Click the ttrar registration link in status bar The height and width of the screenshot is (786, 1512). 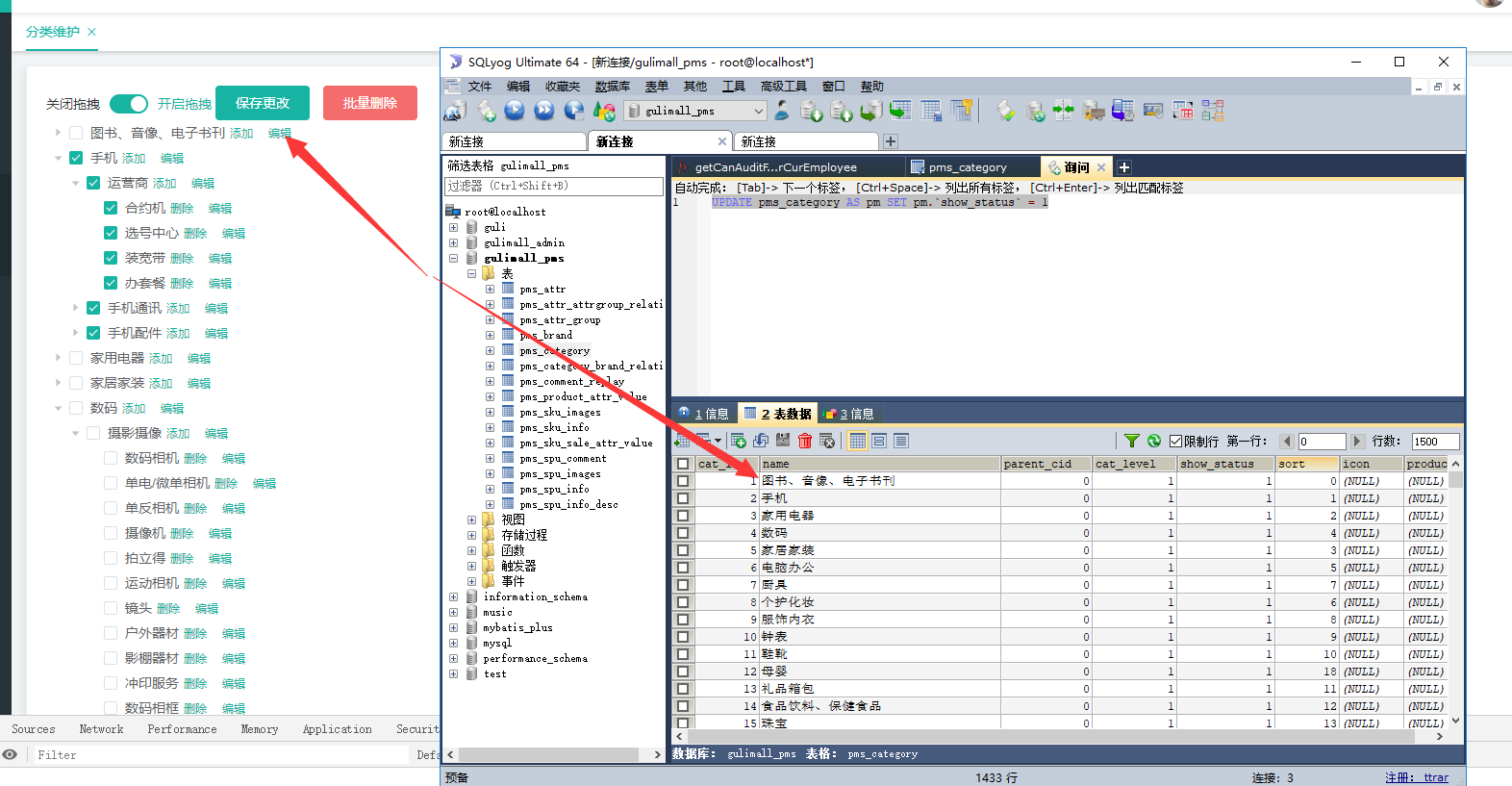1436,777
